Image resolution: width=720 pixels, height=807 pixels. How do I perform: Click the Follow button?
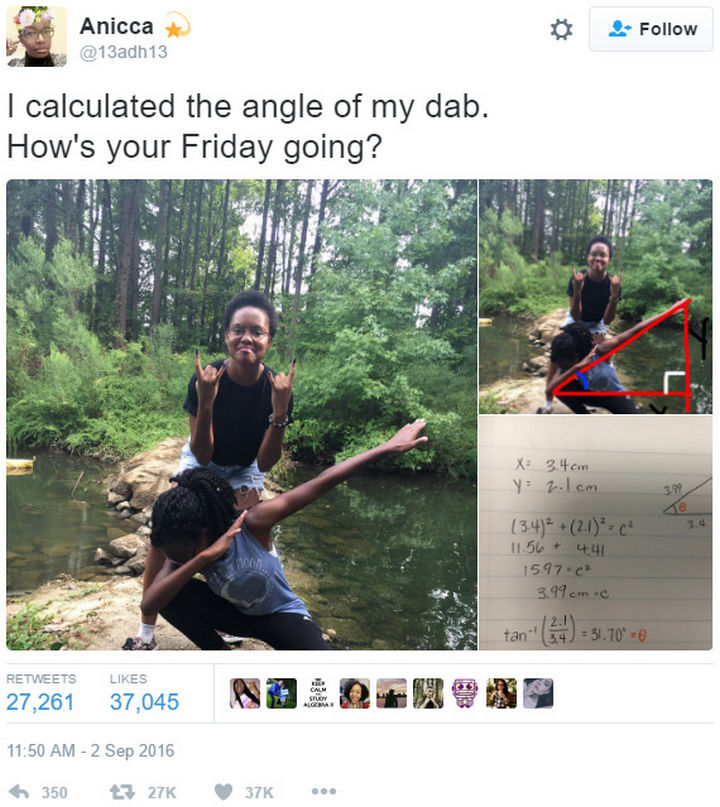coord(651,29)
